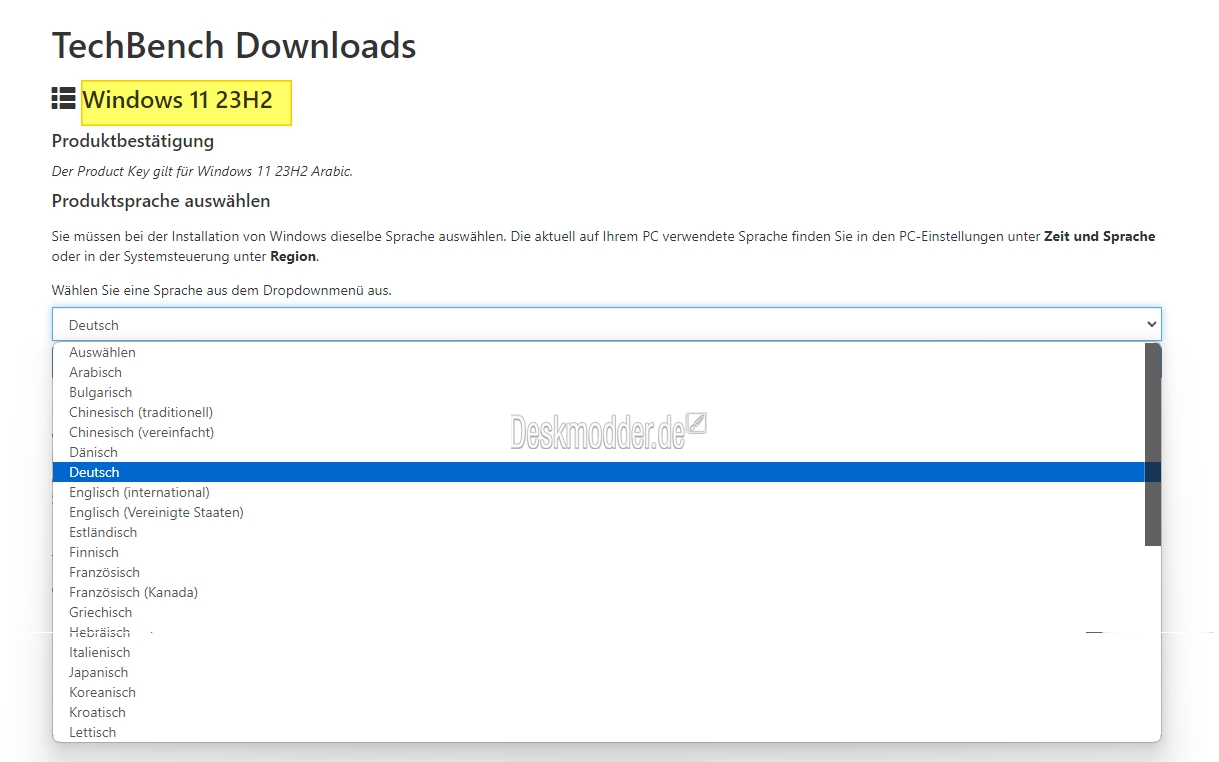The height and width of the screenshot is (762, 1219).
Task: Click the dropdown arrow of the language selector
Action: (x=1151, y=324)
